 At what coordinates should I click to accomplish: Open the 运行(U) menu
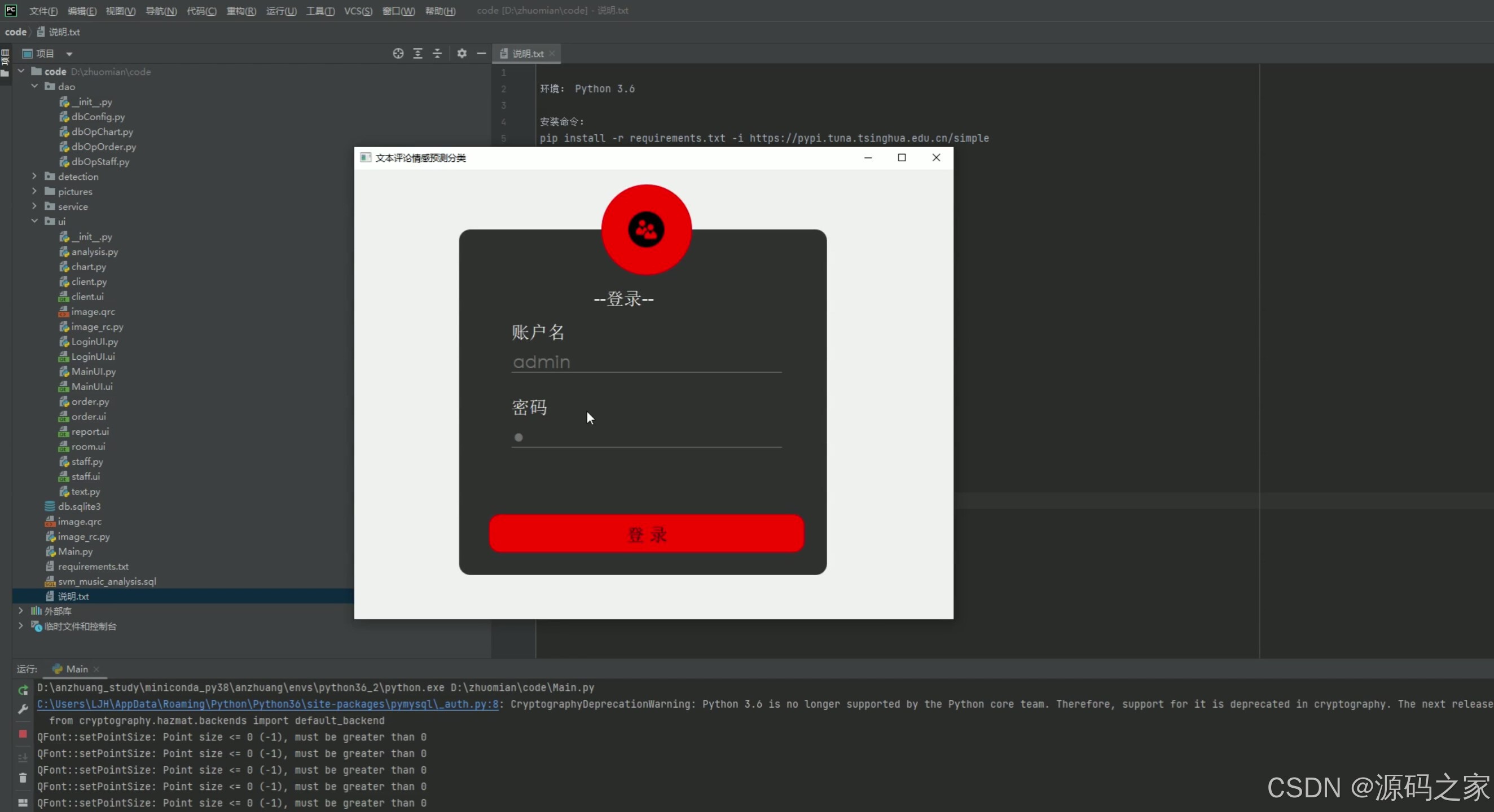[282, 11]
